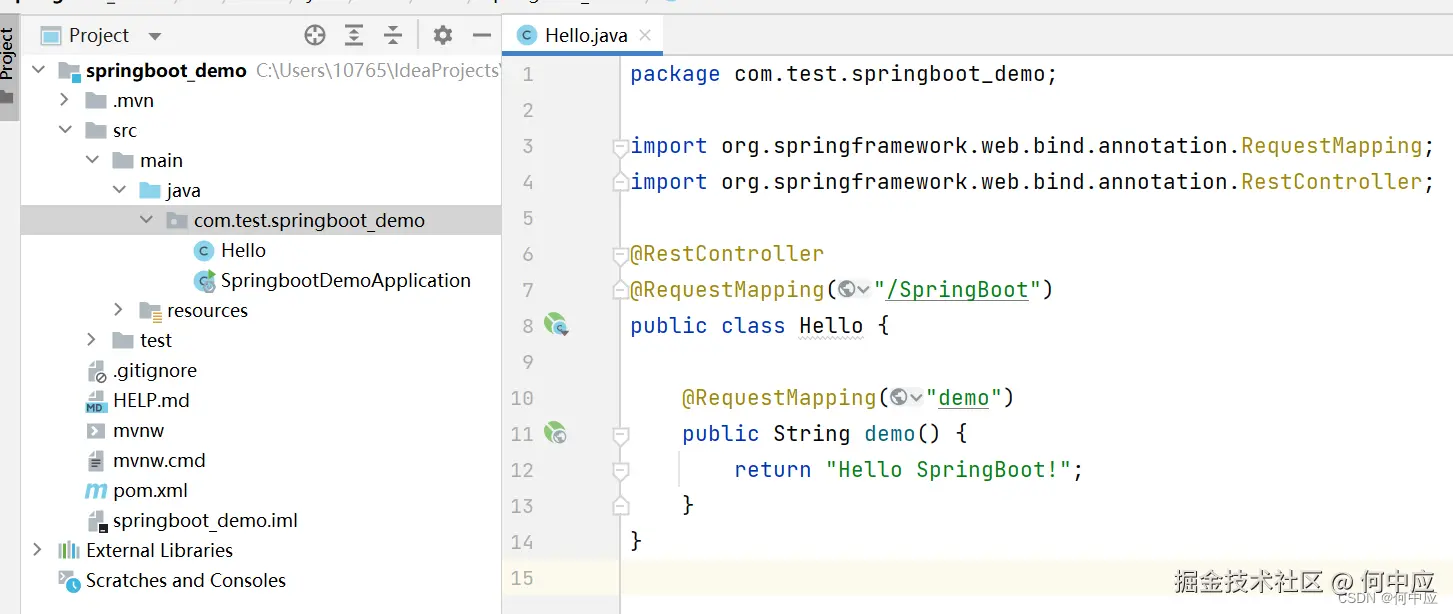1453x614 pixels.
Task: Select pom.xml in project tree
Action: [x=150, y=490]
